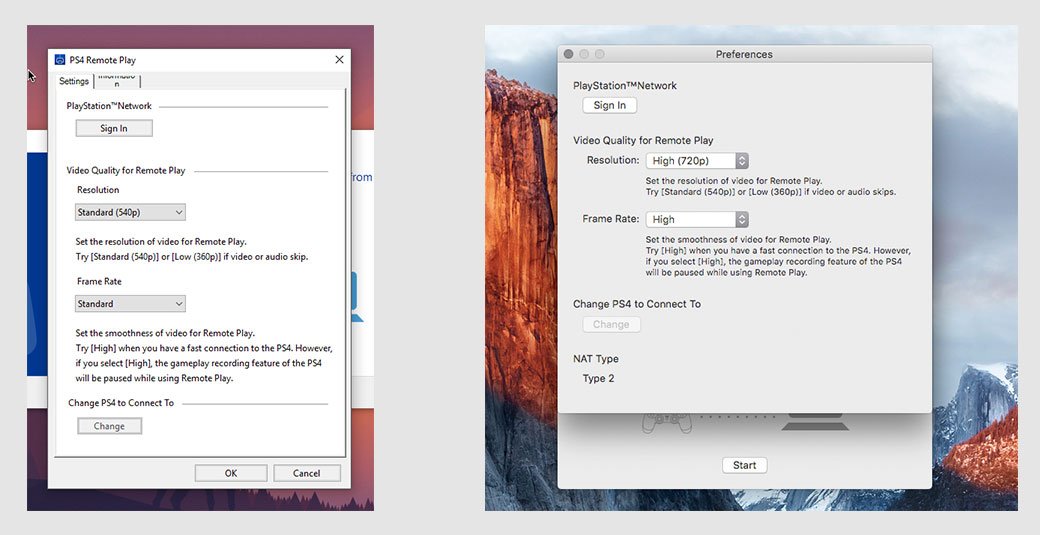Viewport: 1040px width, 535px height.
Task: Click the 'Resolution' label in Windows dialog
Action: pos(98,190)
